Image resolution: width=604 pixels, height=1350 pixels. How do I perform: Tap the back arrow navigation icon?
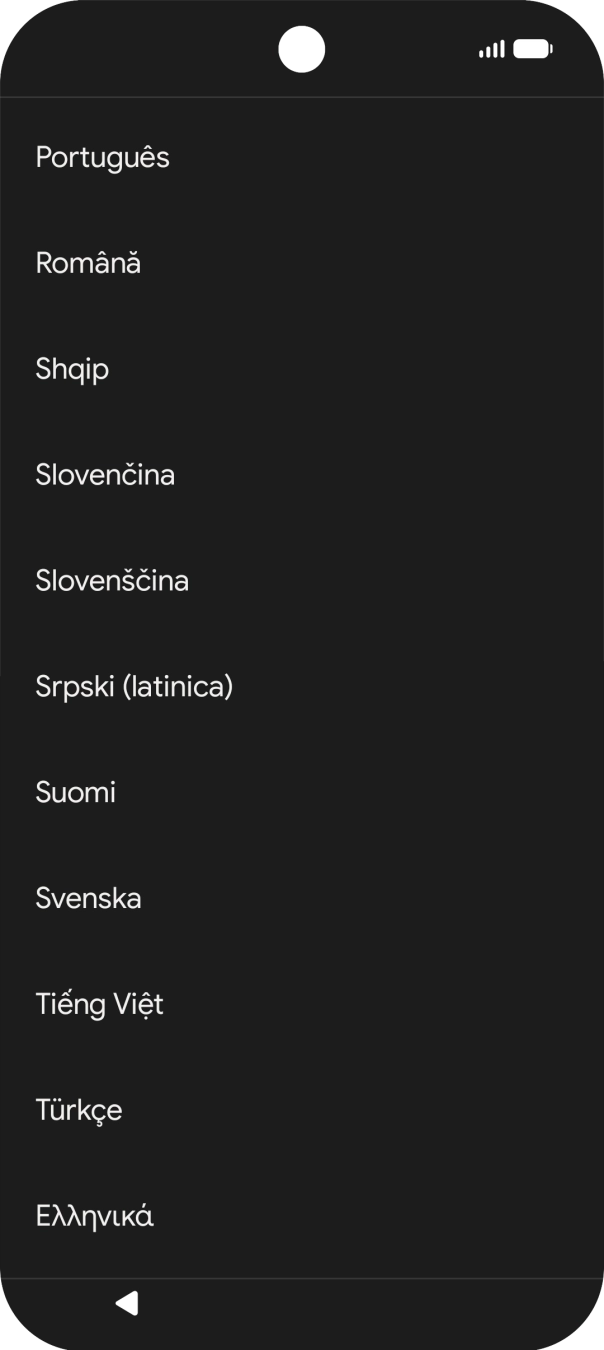[x=127, y=1303]
